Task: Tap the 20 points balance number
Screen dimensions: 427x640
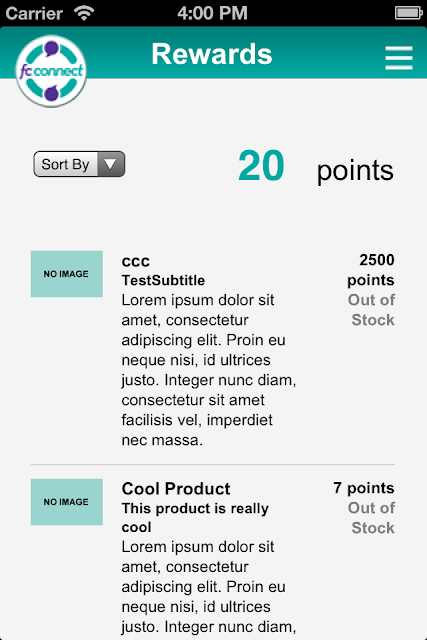Action: 261,166
